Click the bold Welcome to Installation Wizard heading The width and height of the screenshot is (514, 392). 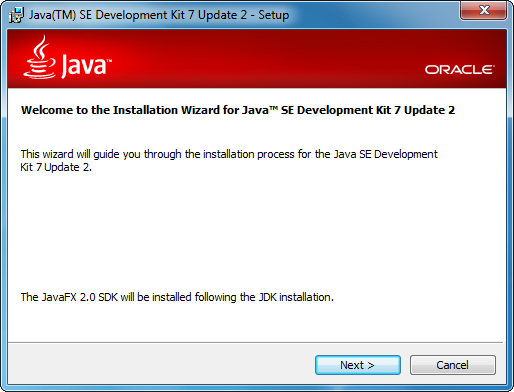point(238,110)
